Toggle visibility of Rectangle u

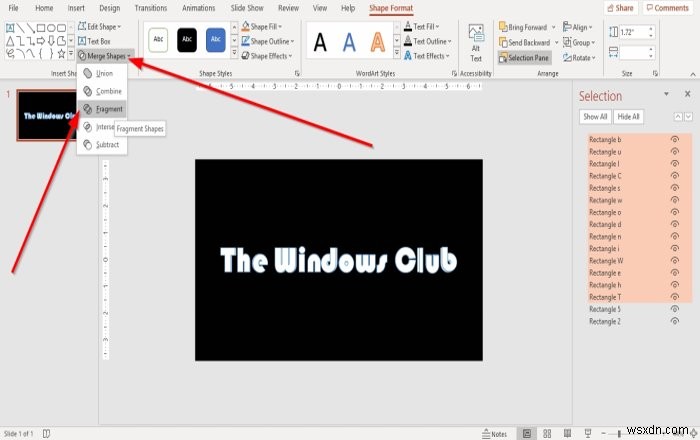click(675, 152)
